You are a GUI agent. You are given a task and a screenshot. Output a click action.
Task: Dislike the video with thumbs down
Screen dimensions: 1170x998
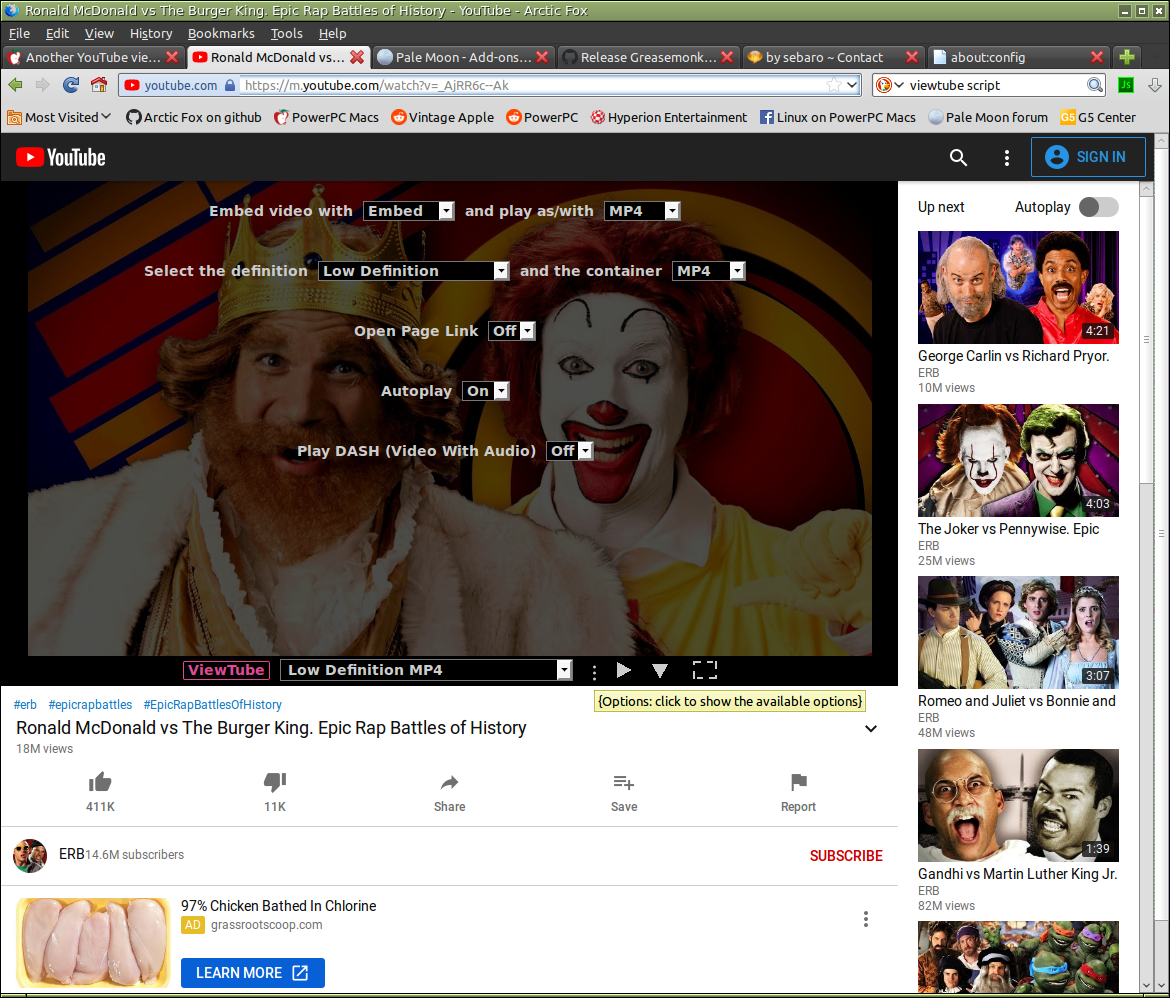coord(275,782)
